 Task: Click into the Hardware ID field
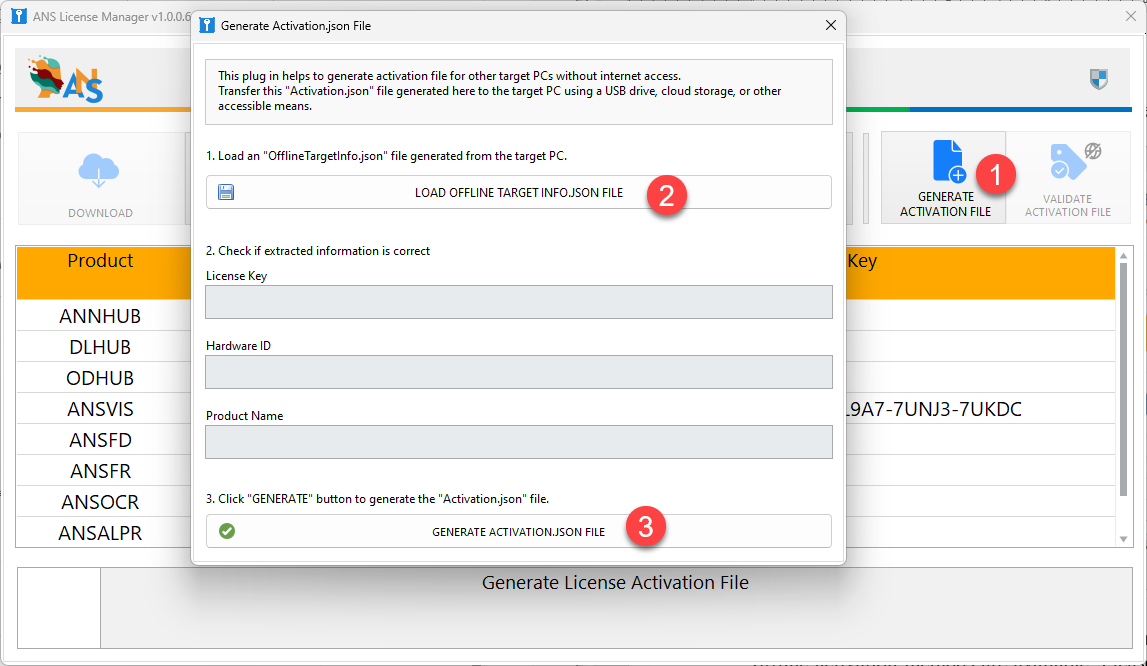[x=518, y=372]
